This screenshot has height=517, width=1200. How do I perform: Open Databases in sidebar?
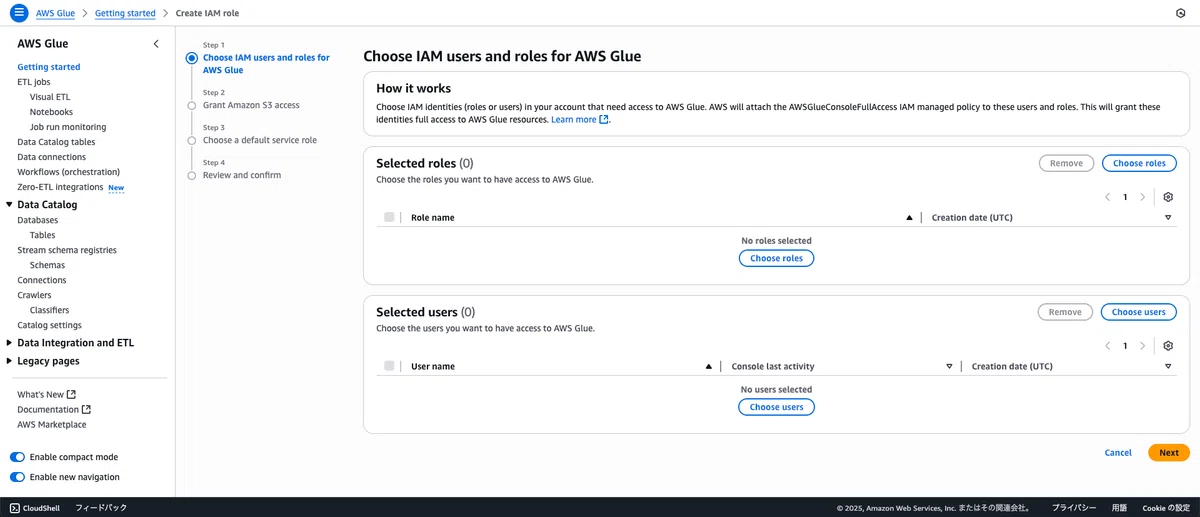click(38, 220)
